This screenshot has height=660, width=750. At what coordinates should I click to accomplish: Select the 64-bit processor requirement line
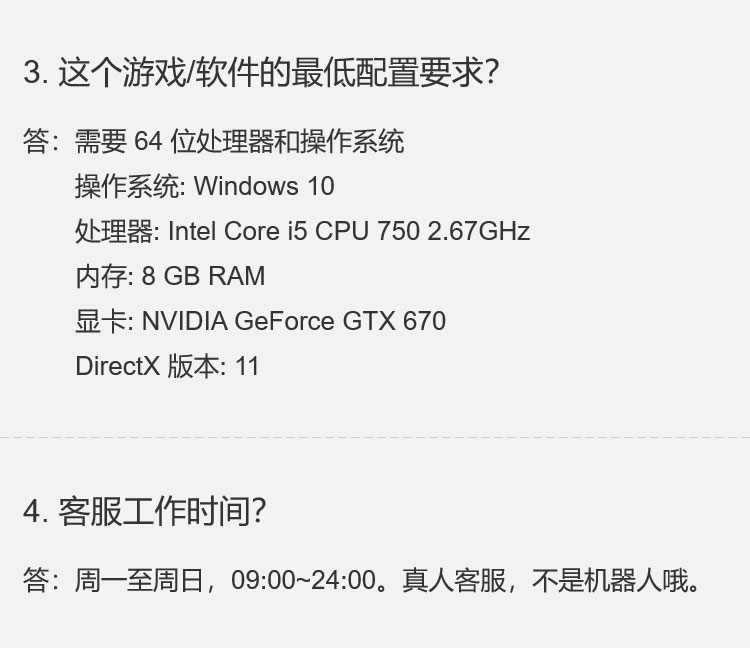(240, 142)
